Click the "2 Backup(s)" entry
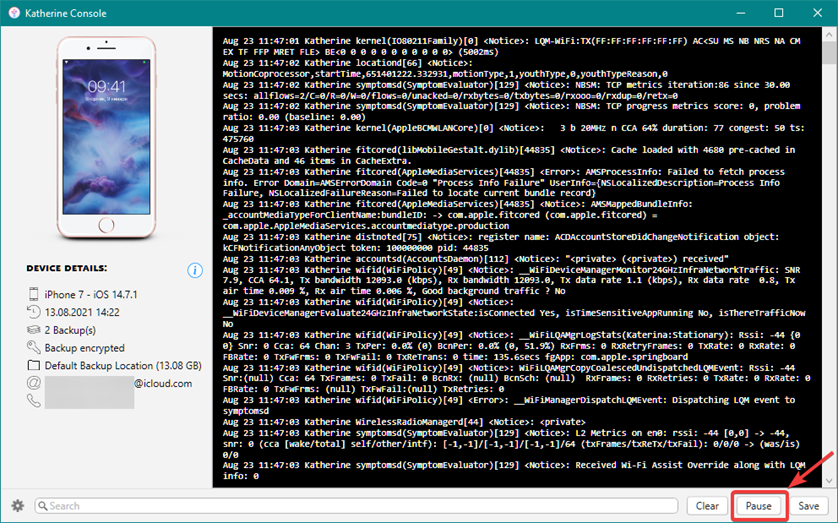This screenshot has width=838, height=523. (x=70, y=330)
